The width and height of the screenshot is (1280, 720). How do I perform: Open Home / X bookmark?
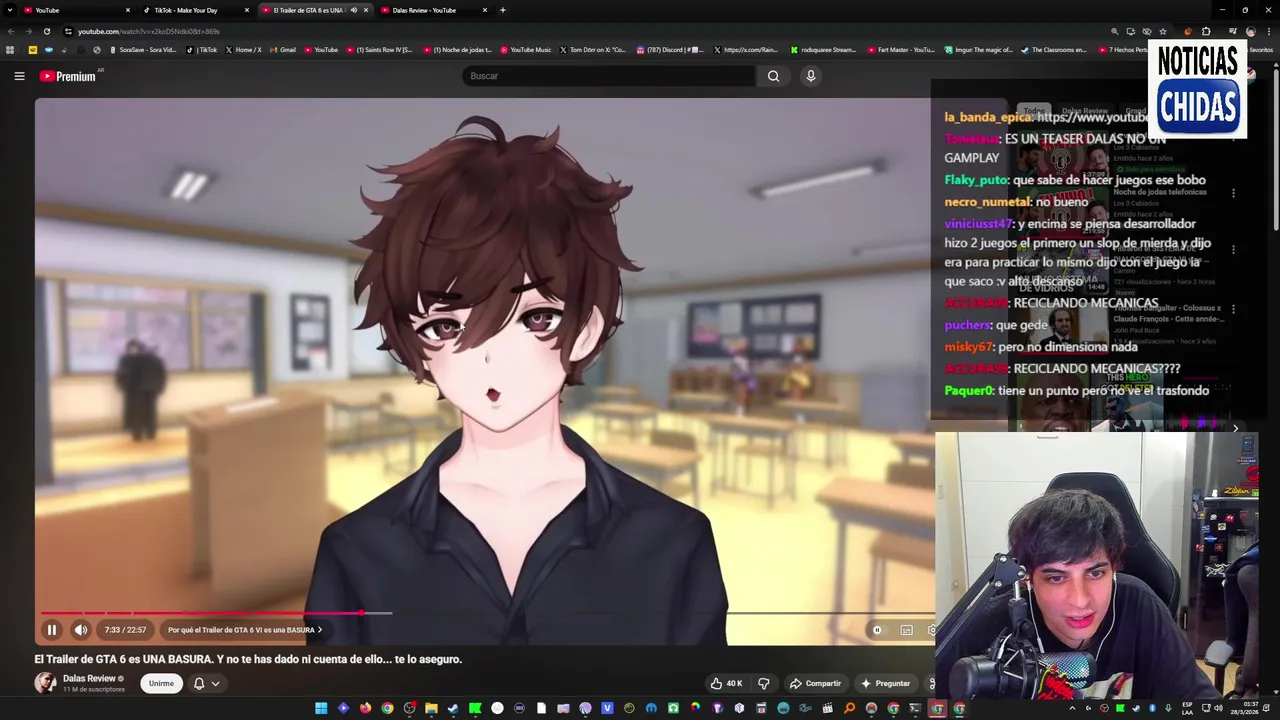click(x=243, y=49)
